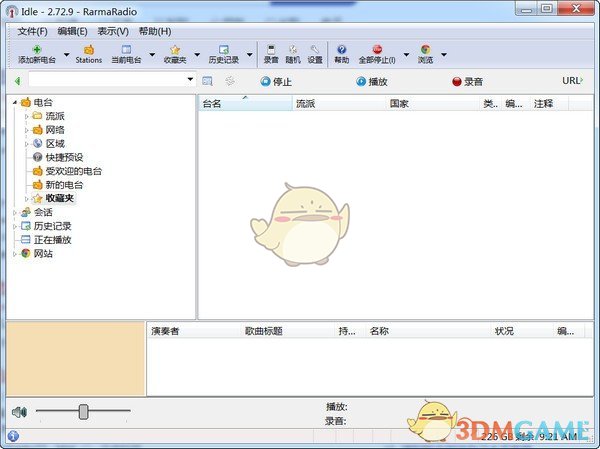600x449 pixels.
Task: Click the 随机 random station icon
Action: [293, 49]
